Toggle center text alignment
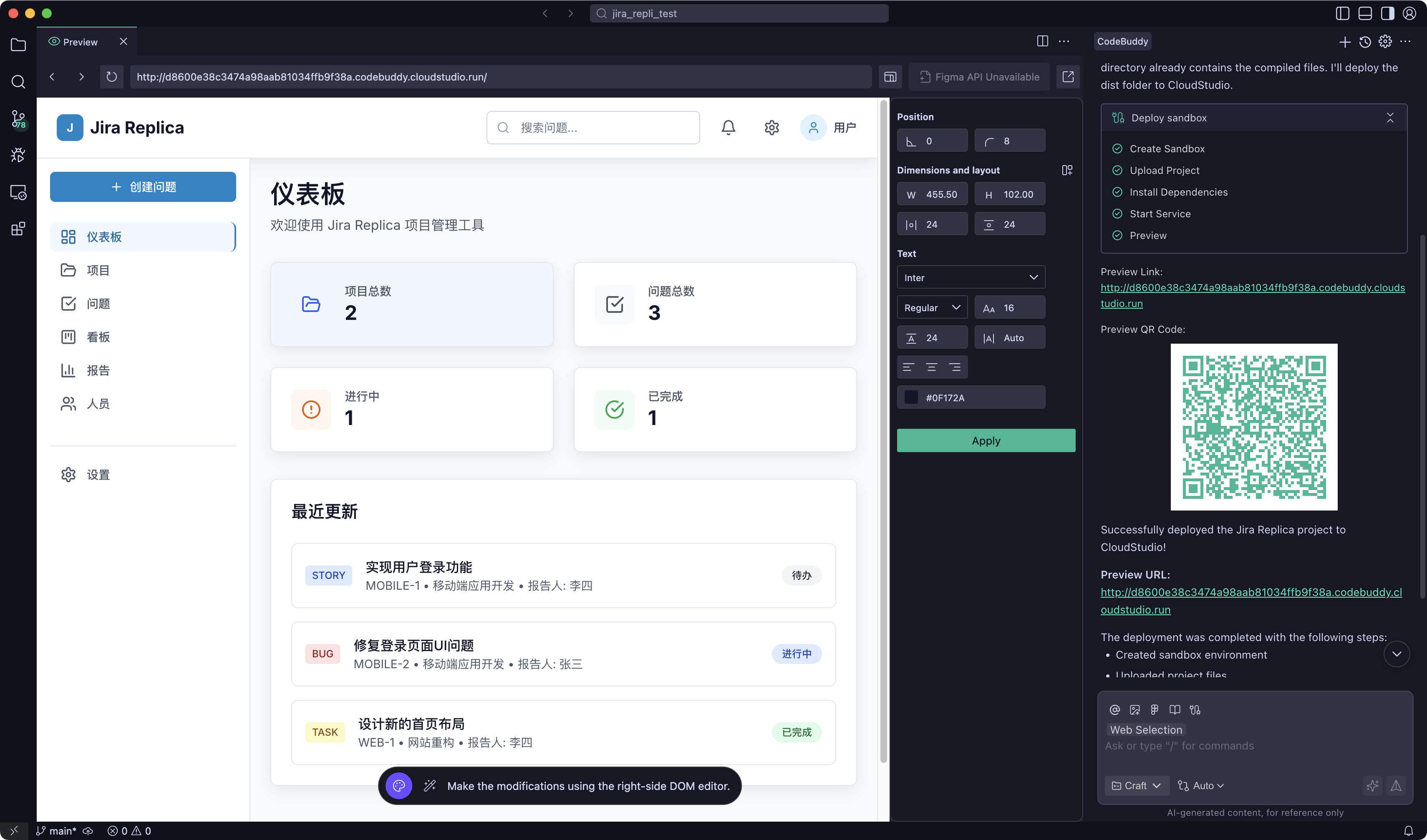The height and width of the screenshot is (840, 1427). point(932,367)
